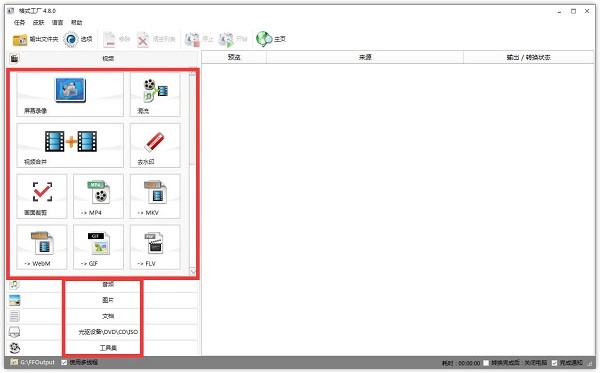Click the 预览 preview column header
The width and height of the screenshot is (600, 373).
point(234,57)
